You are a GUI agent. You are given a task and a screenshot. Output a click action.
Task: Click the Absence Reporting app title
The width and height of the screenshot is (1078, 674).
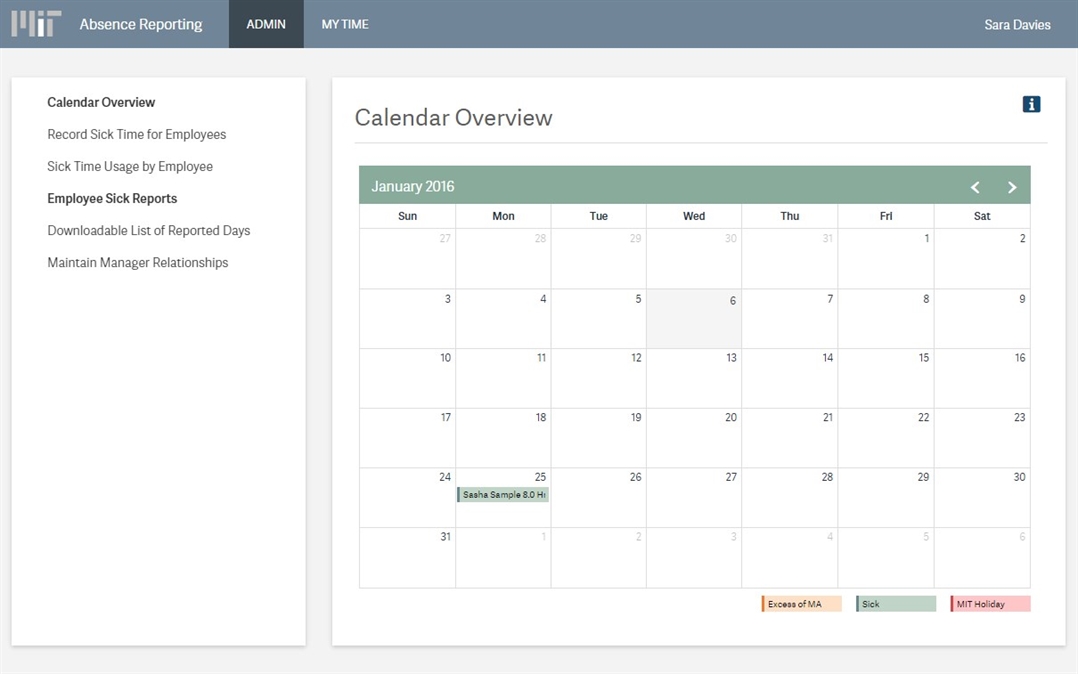pyautogui.click(x=141, y=24)
